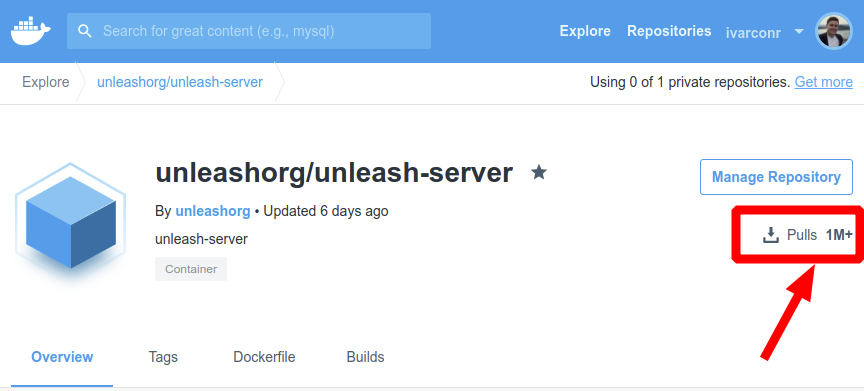The image size is (864, 391).
Task: Open unleashorg/unleash-server breadcrumb
Action: click(180, 83)
